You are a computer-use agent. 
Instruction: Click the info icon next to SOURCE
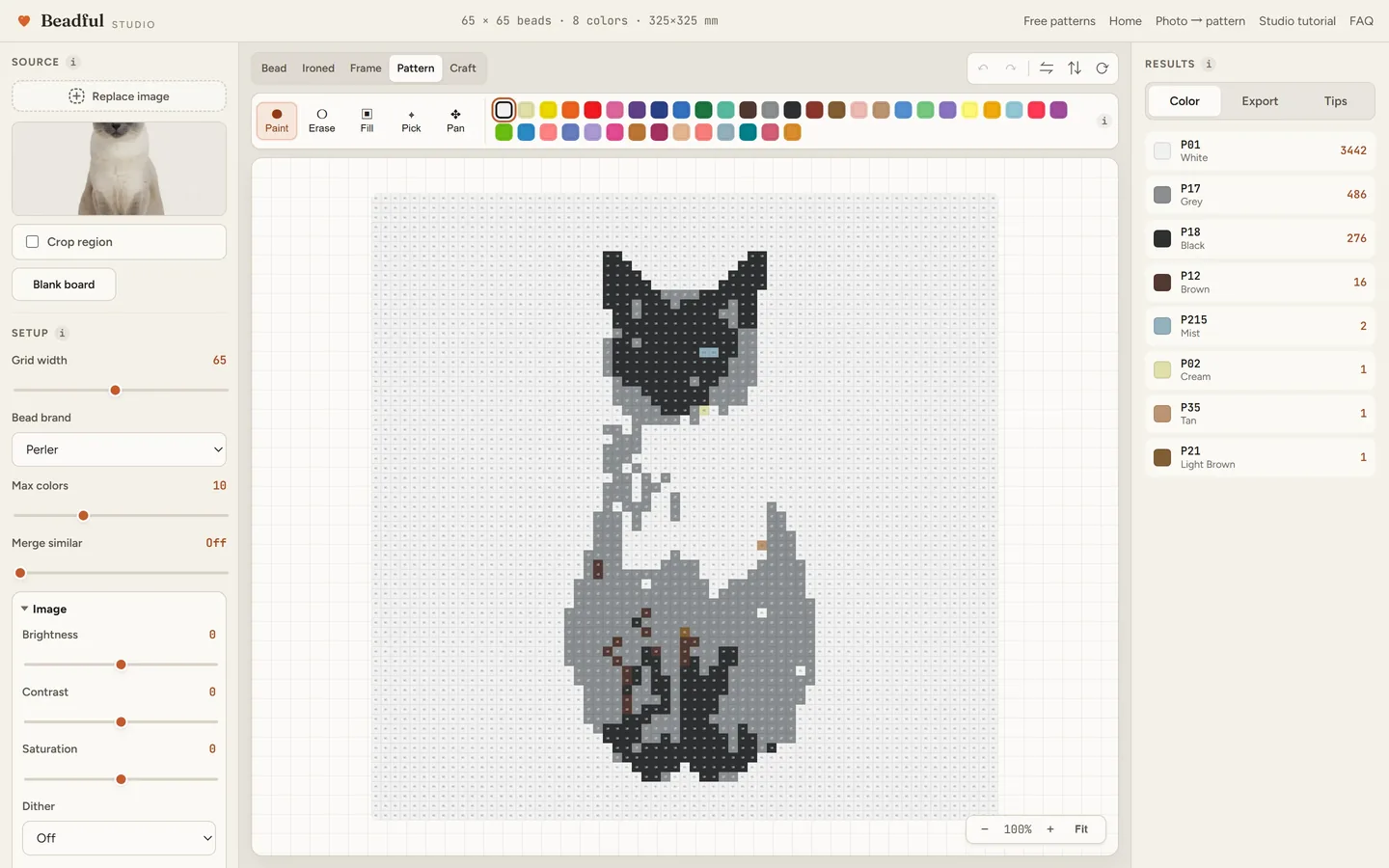[73, 62]
